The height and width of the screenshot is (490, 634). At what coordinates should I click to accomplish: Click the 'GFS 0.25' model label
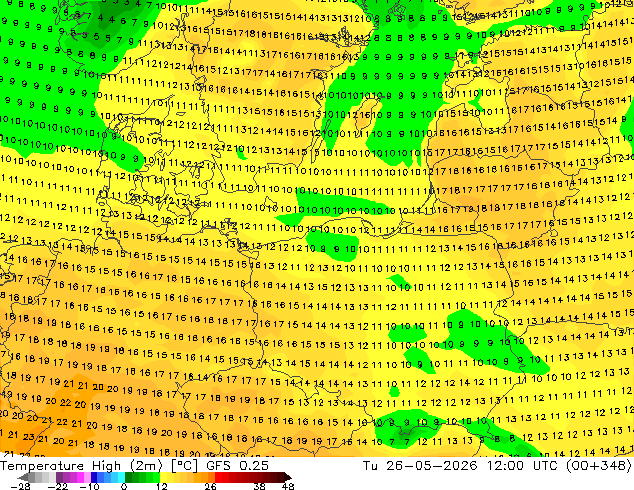click(237, 466)
